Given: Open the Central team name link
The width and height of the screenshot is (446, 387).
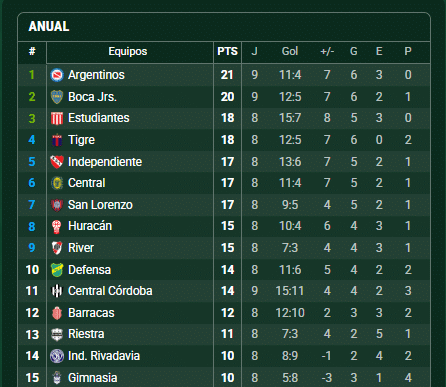Looking at the screenshot, I should [87, 183].
